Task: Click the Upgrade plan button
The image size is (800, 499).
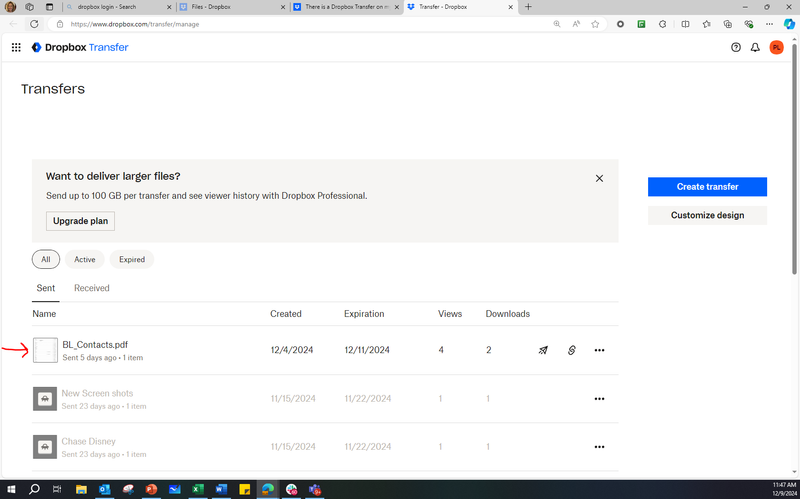Action: coord(81,221)
